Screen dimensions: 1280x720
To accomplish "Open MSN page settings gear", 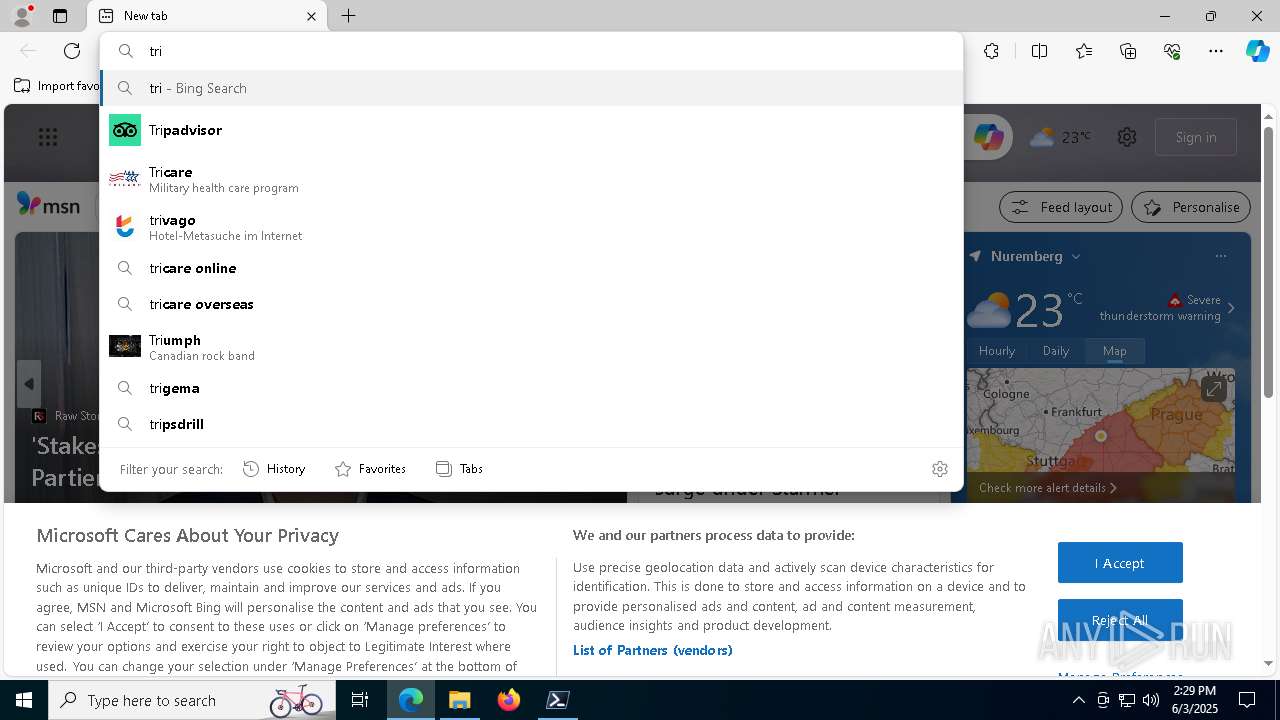I will [1127, 137].
